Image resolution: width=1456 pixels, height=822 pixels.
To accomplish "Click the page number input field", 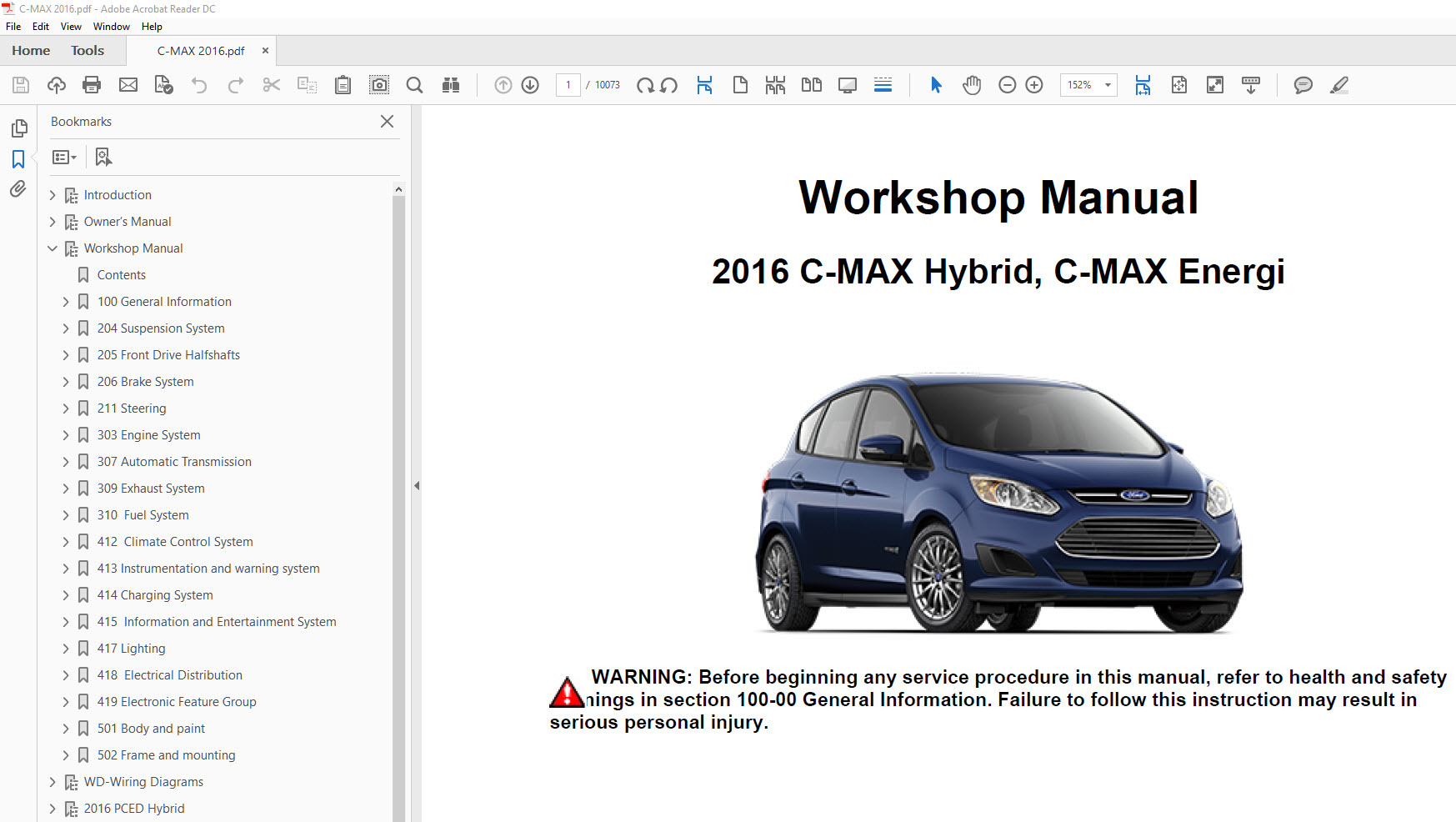I will click(x=568, y=85).
